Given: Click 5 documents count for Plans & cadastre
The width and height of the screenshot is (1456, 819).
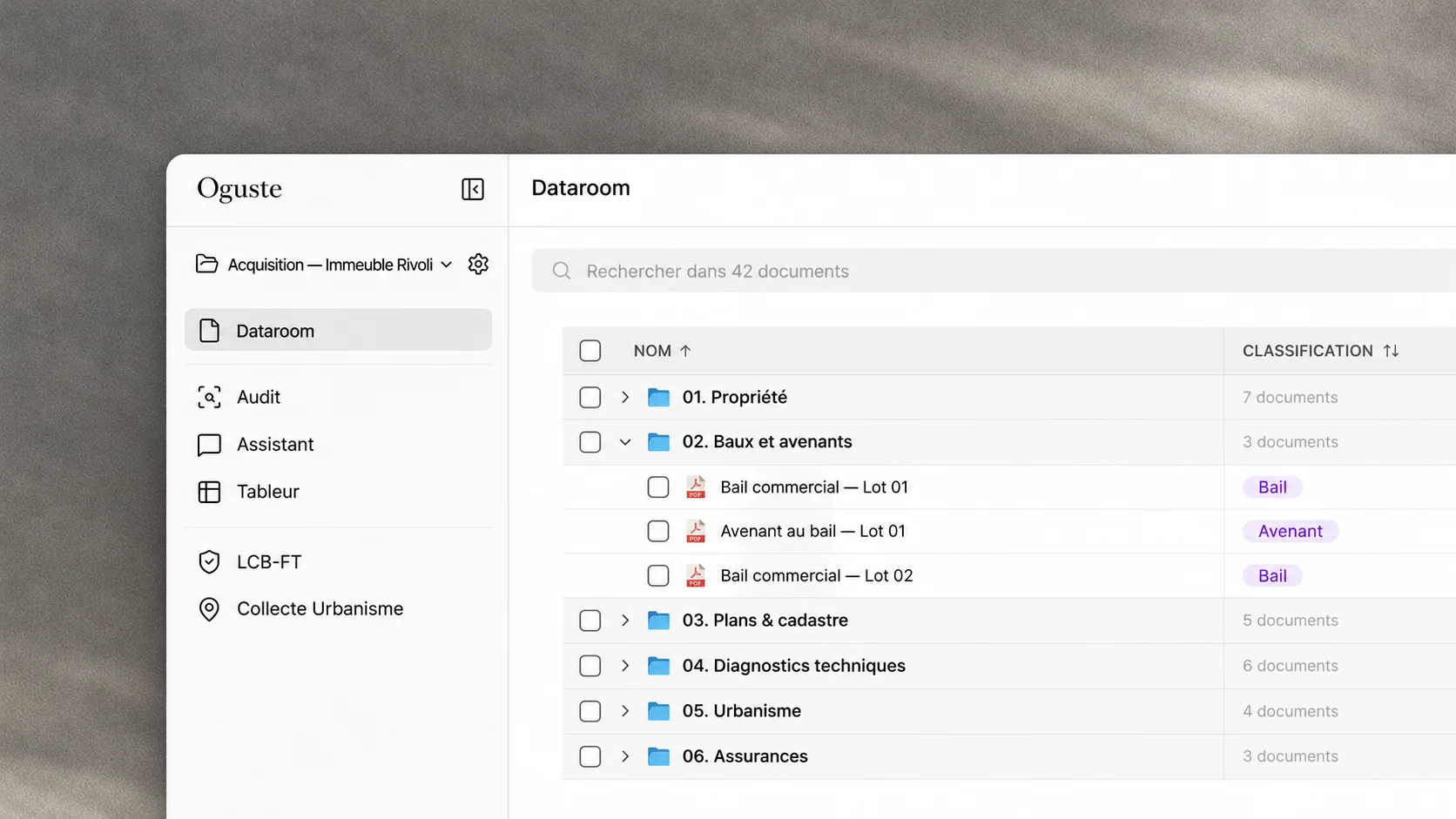Looking at the screenshot, I should pyautogui.click(x=1290, y=621).
